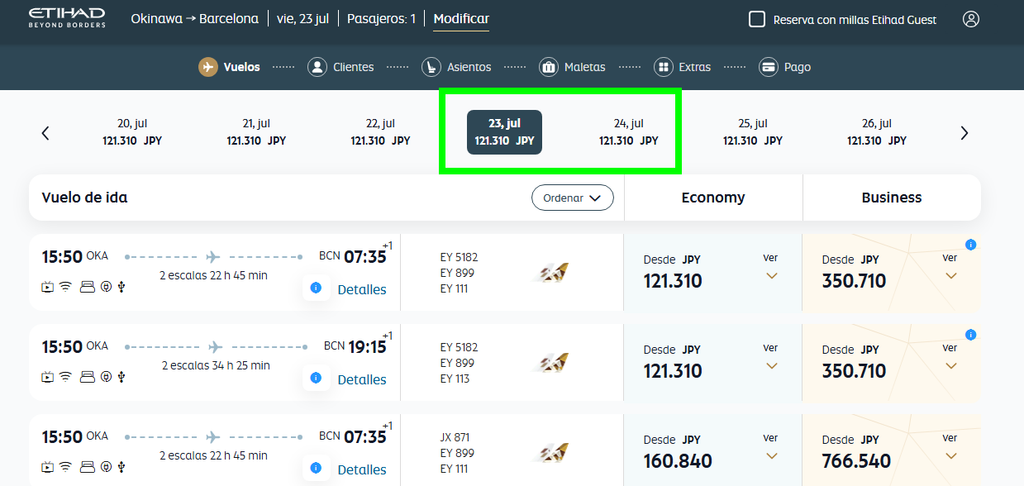Check the Reserva con millas Etihad Guest box
The image size is (1024, 486).
click(x=757, y=19)
